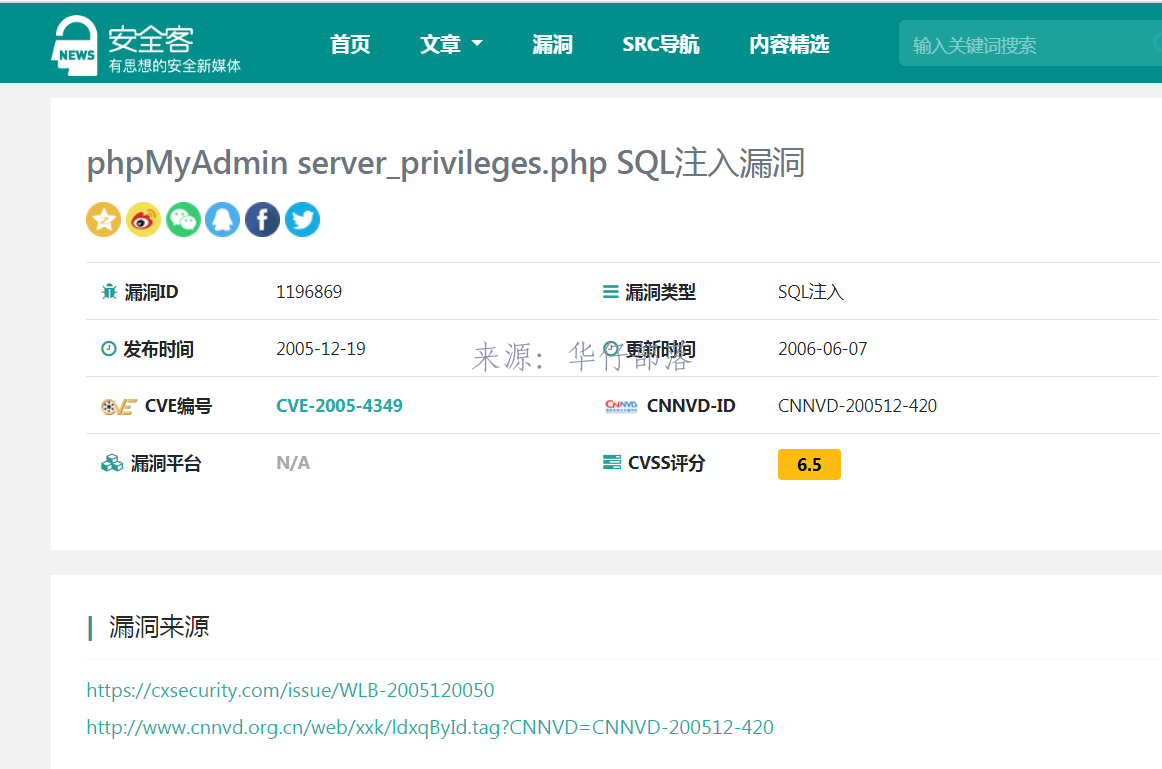
Task: Open the 文章 menu
Action: [x=440, y=44]
